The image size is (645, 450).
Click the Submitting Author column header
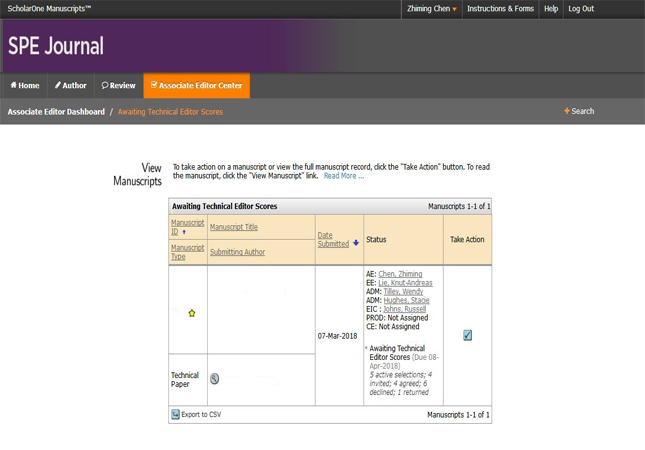coord(237,252)
